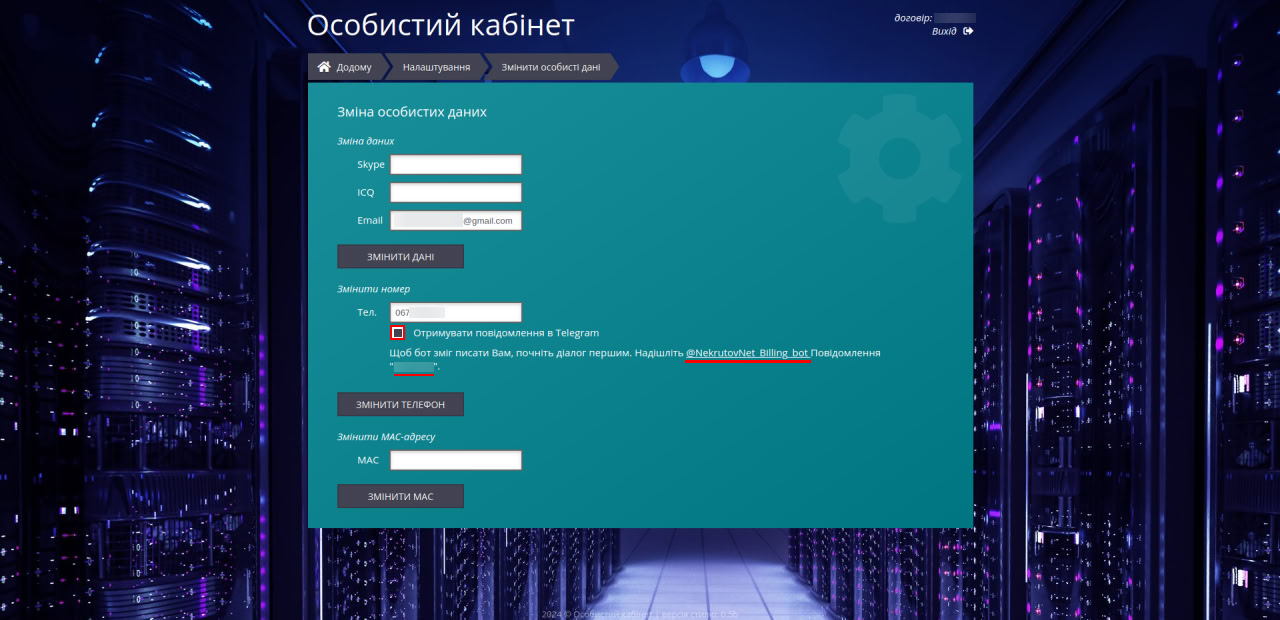Click the large gear settings icon
This screenshot has width=1280, height=620.
(898, 157)
